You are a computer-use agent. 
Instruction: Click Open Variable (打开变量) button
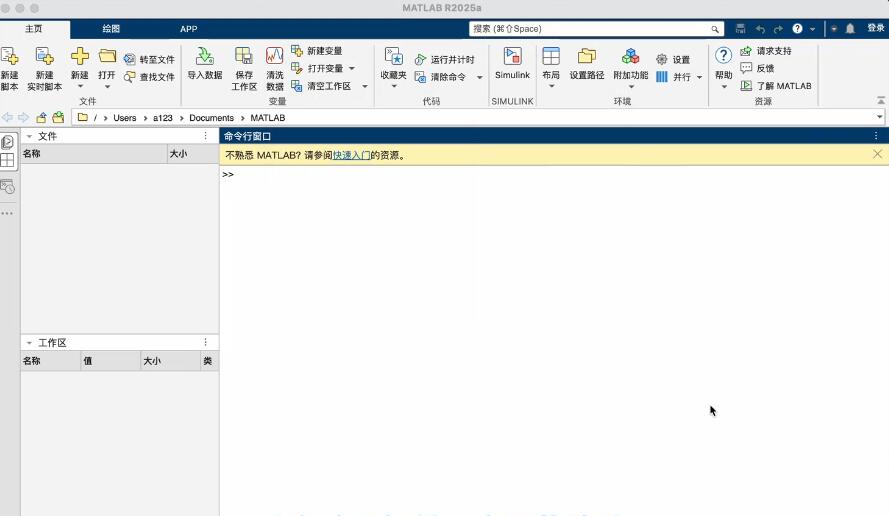(317, 69)
